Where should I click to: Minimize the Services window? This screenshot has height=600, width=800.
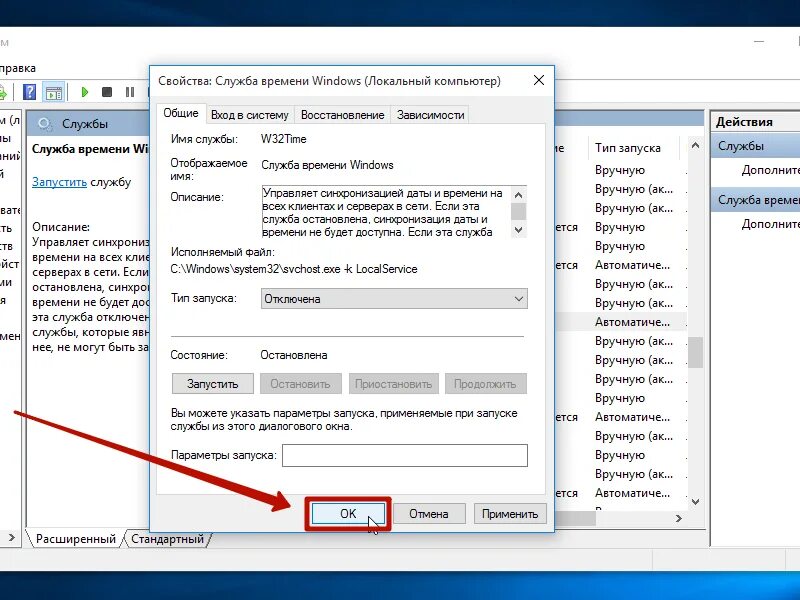coord(759,41)
